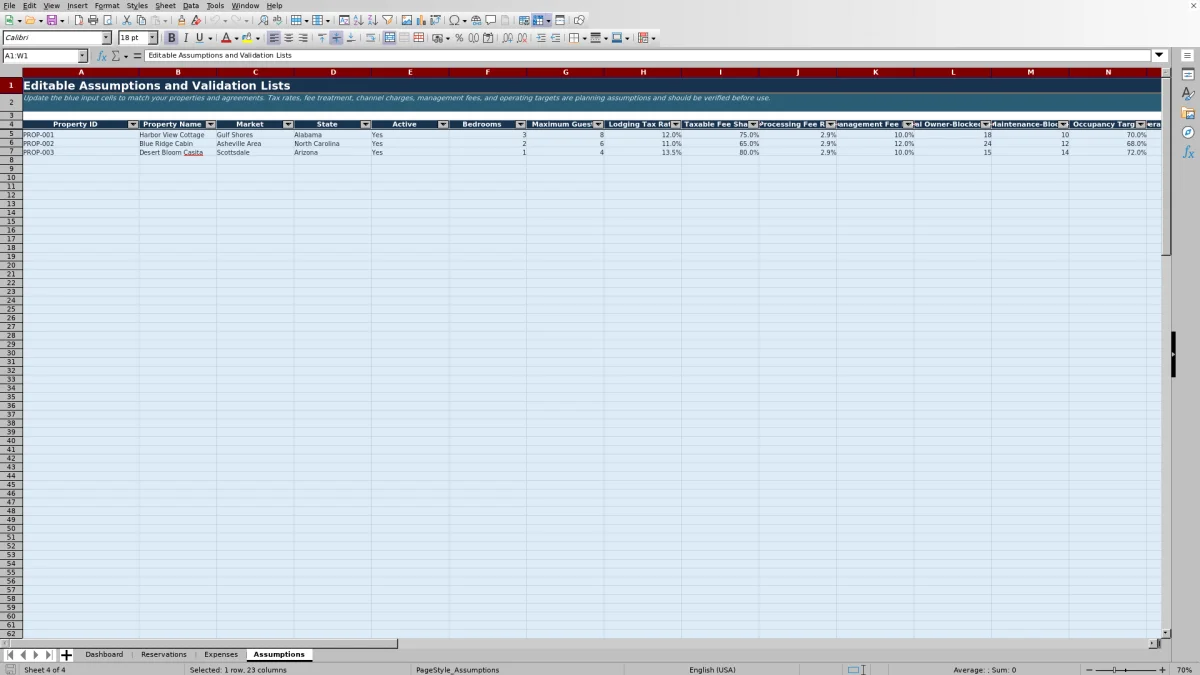This screenshot has width=1200, height=675.
Task: Toggle Bold formatting
Action: pos(171,38)
